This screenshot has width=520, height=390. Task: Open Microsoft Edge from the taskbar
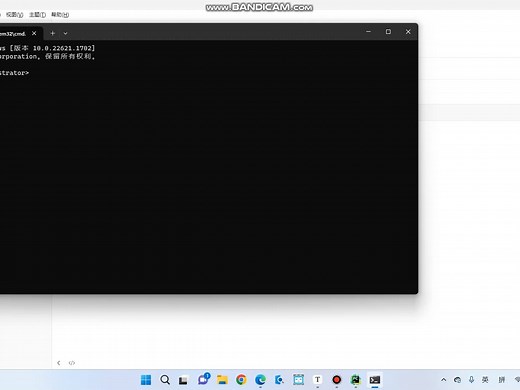click(260, 380)
